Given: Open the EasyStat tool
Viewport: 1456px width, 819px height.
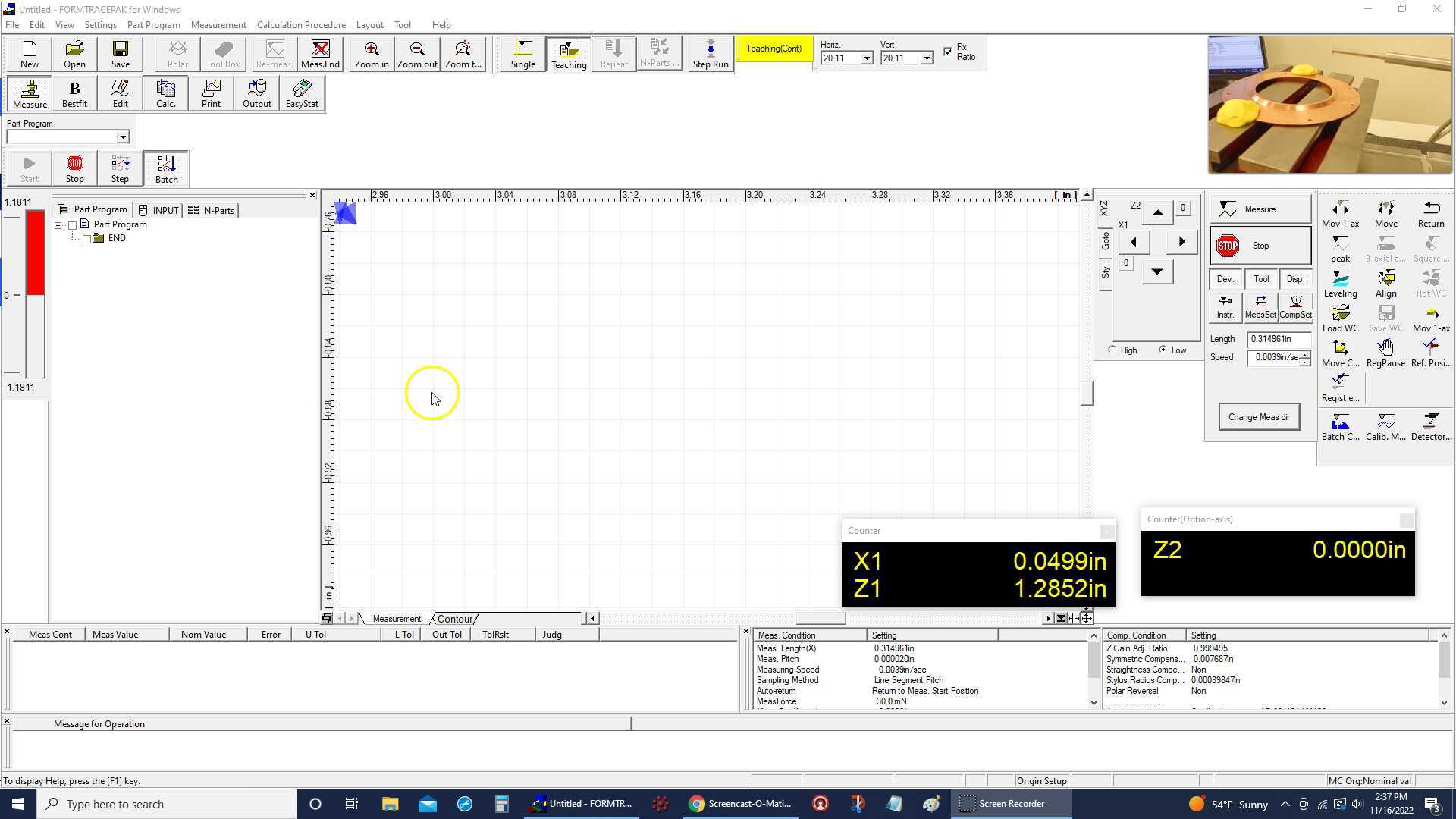Looking at the screenshot, I should [302, 93].
